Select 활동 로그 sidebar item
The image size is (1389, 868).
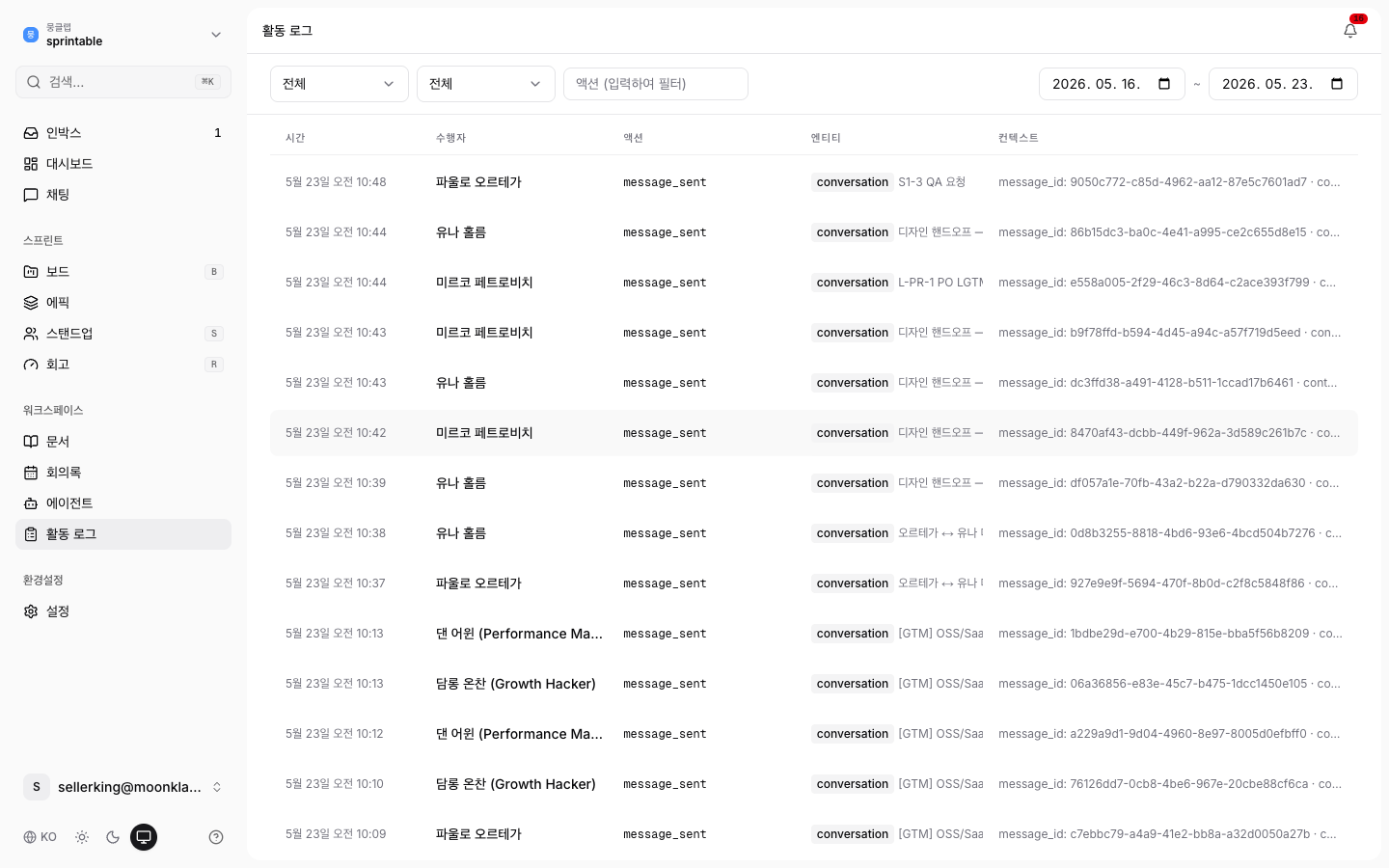[x=123, y=534]
